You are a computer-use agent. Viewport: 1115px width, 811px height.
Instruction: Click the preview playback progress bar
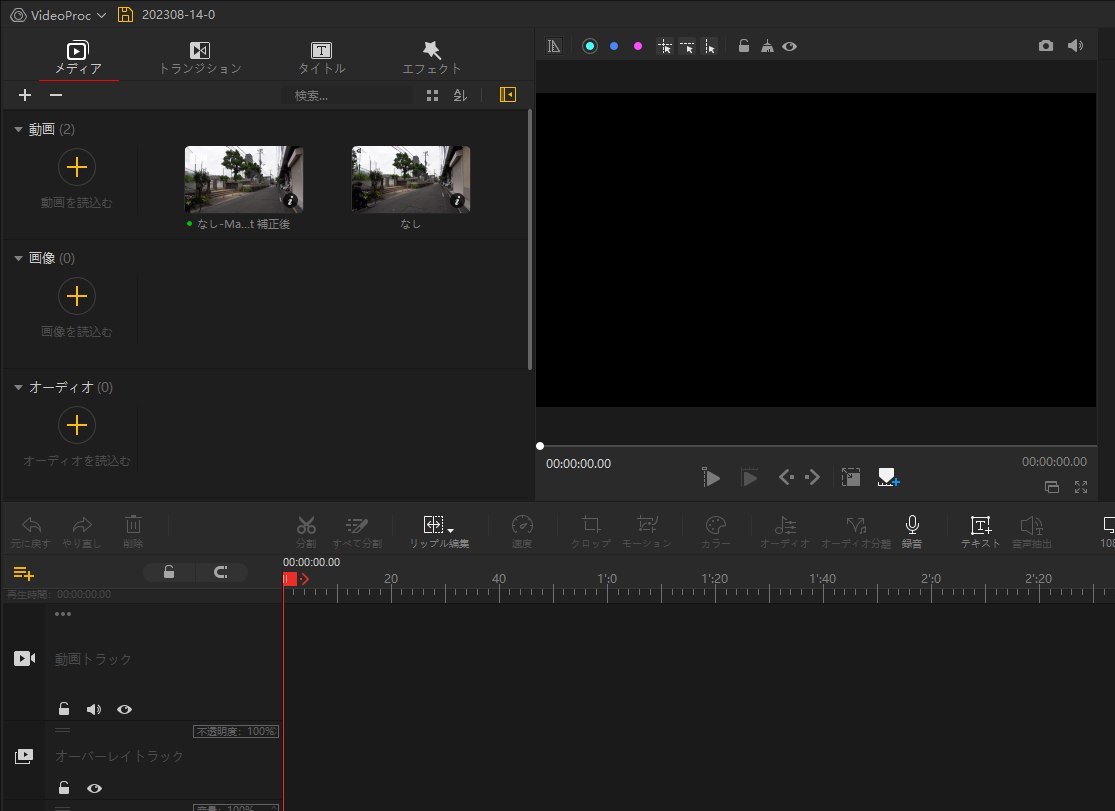click(816, 446)
